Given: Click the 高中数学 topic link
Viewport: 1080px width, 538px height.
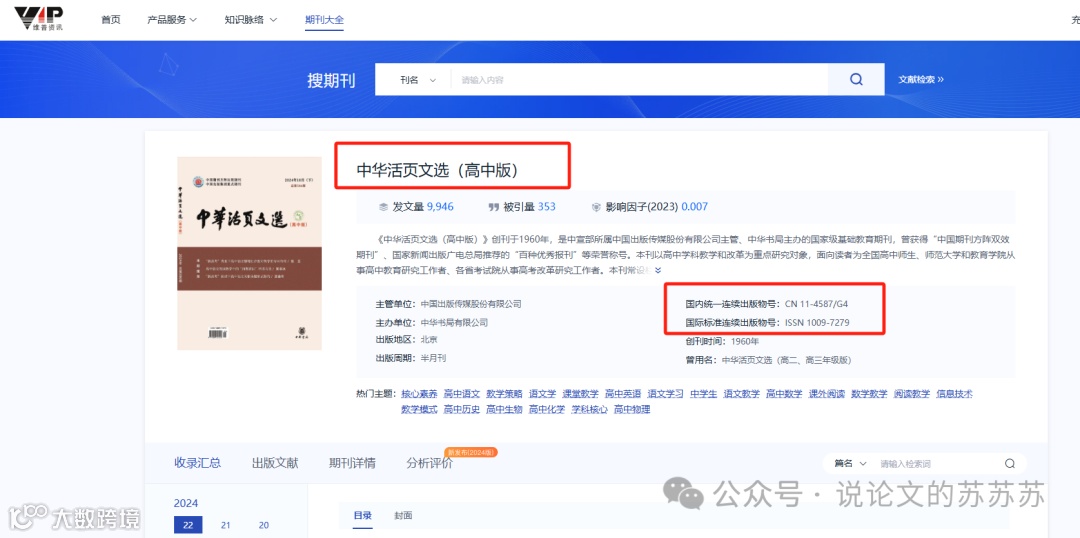Looking at the screenshot, I should [x=784, y=394].
